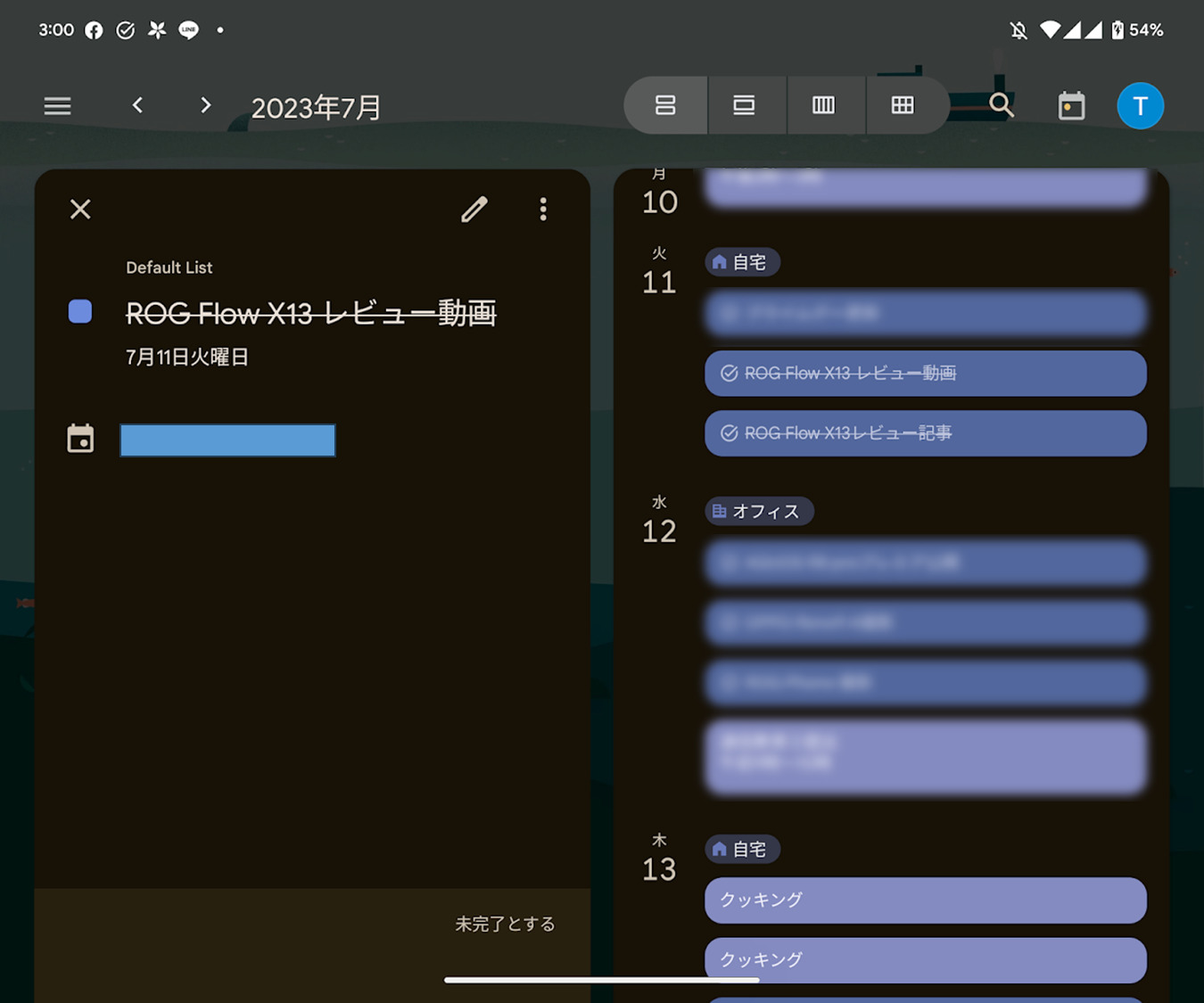The image size is (1204, 1003).
Task: Click the struck-through task title in details
Action: (x=310, y=313)
